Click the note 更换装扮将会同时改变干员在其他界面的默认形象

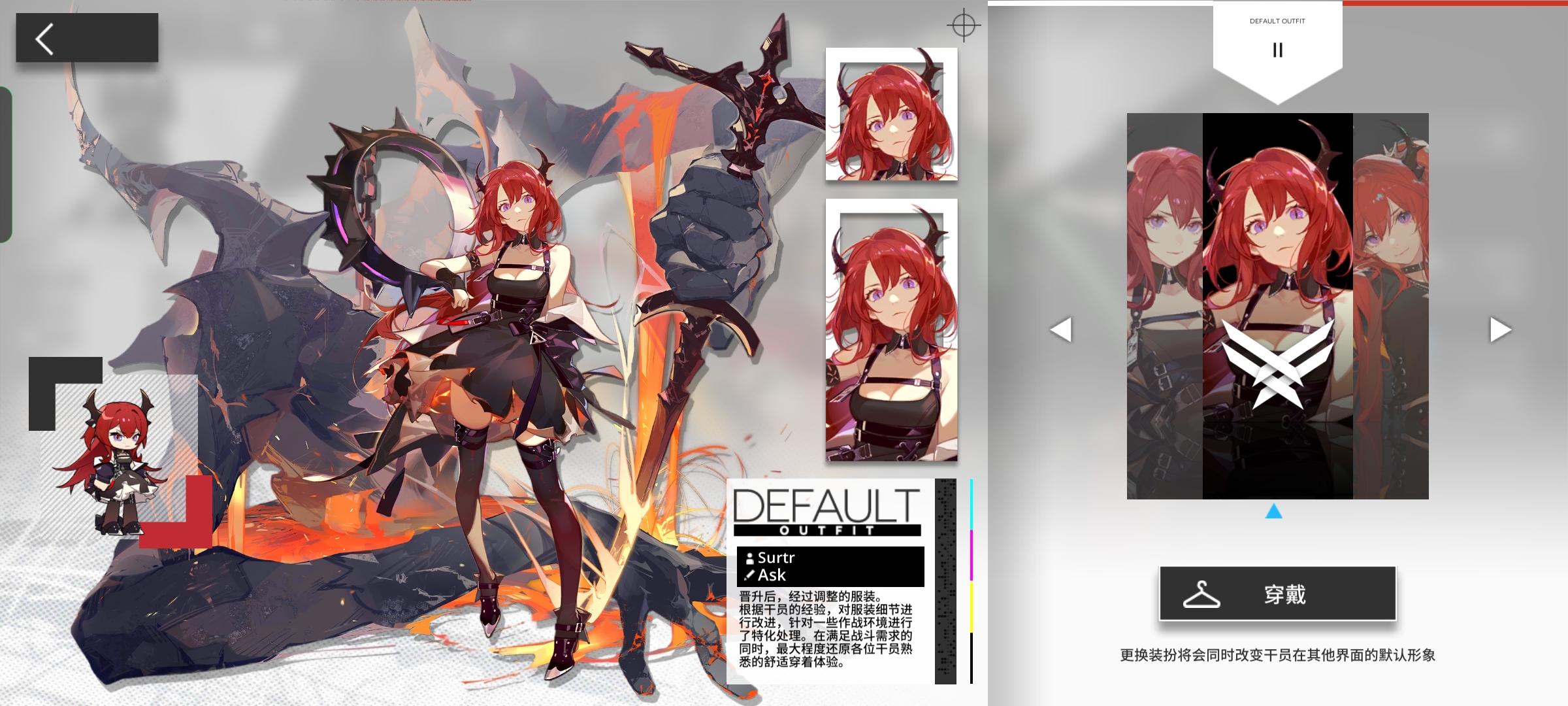1277,655
